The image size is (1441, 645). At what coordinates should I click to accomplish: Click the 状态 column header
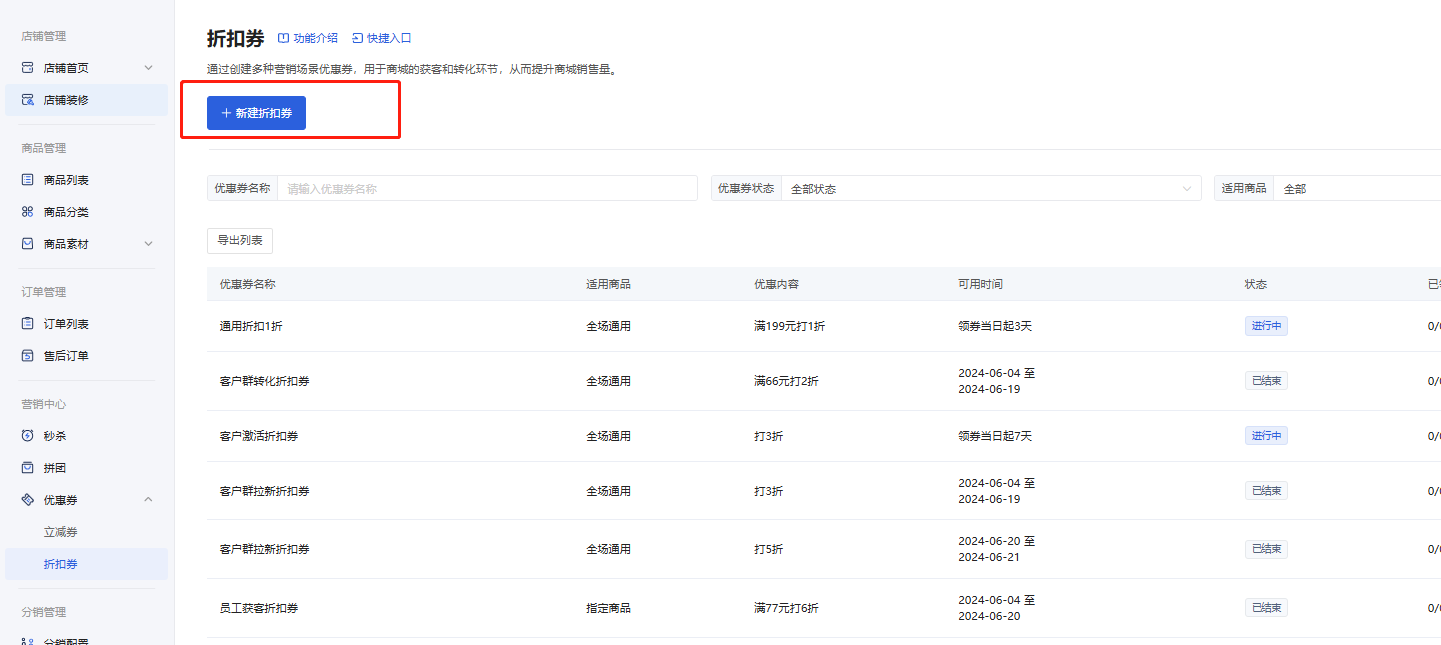point(1256,284)
